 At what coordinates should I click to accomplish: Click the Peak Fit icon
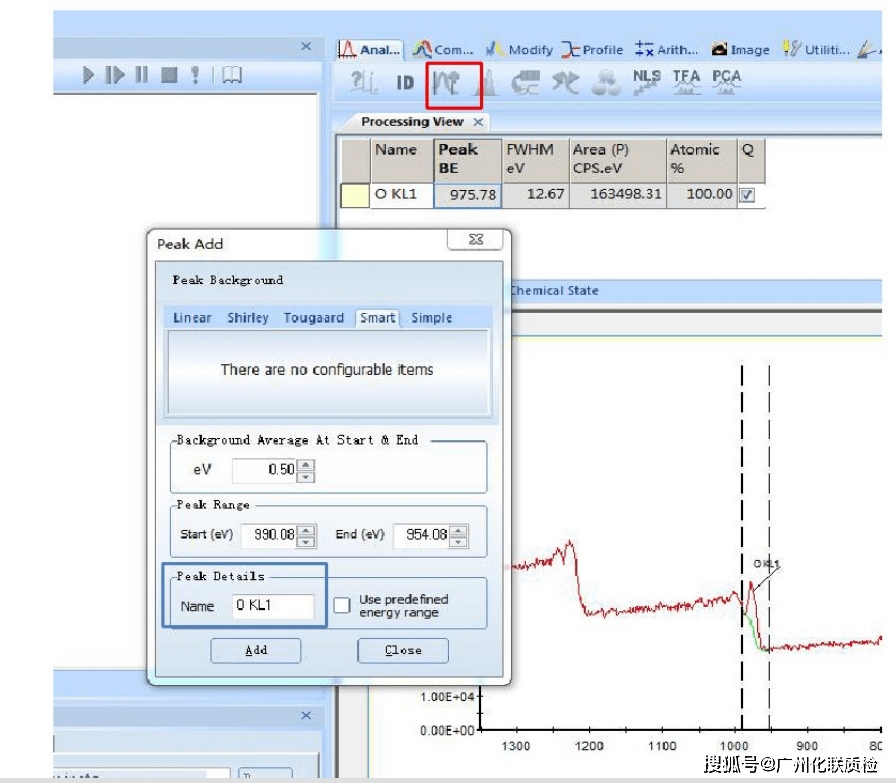[486, 83]
